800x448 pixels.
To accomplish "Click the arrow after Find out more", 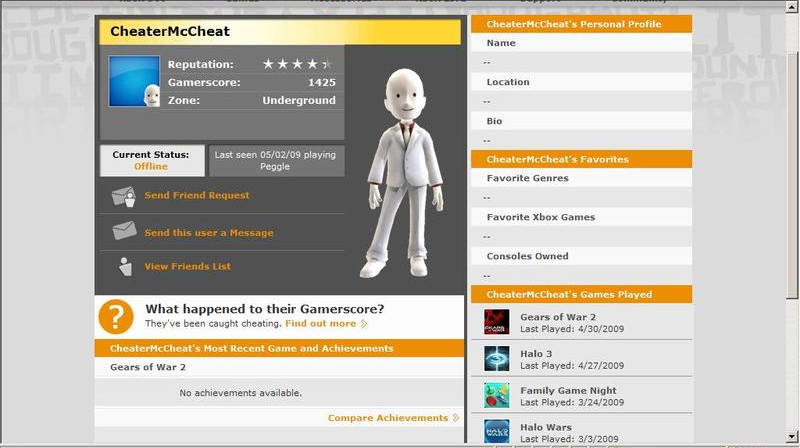I will pyautogui.click(x=364, y=323).
